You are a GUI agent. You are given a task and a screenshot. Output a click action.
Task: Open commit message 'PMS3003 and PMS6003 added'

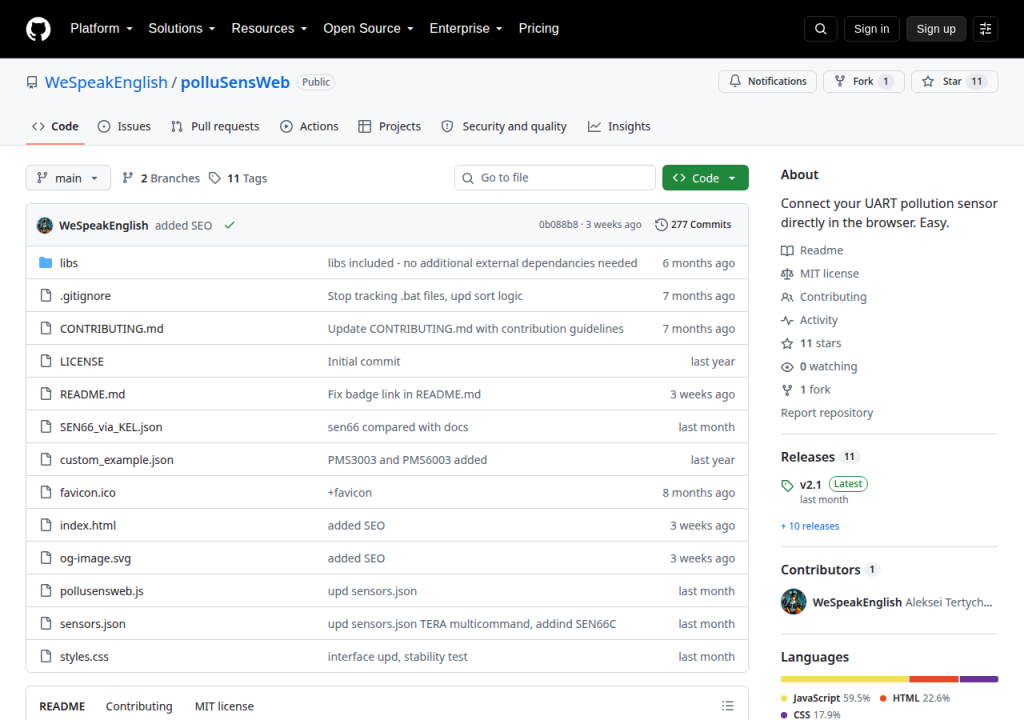tap(407, 459)
